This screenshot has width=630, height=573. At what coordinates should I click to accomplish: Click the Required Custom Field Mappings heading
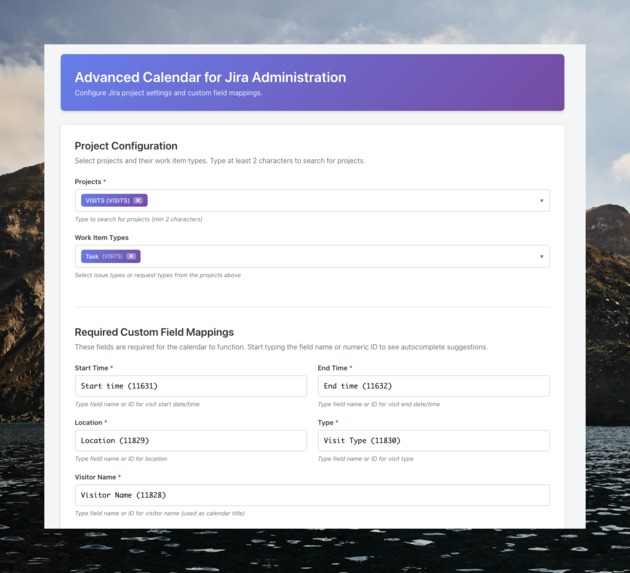[154, 332]
